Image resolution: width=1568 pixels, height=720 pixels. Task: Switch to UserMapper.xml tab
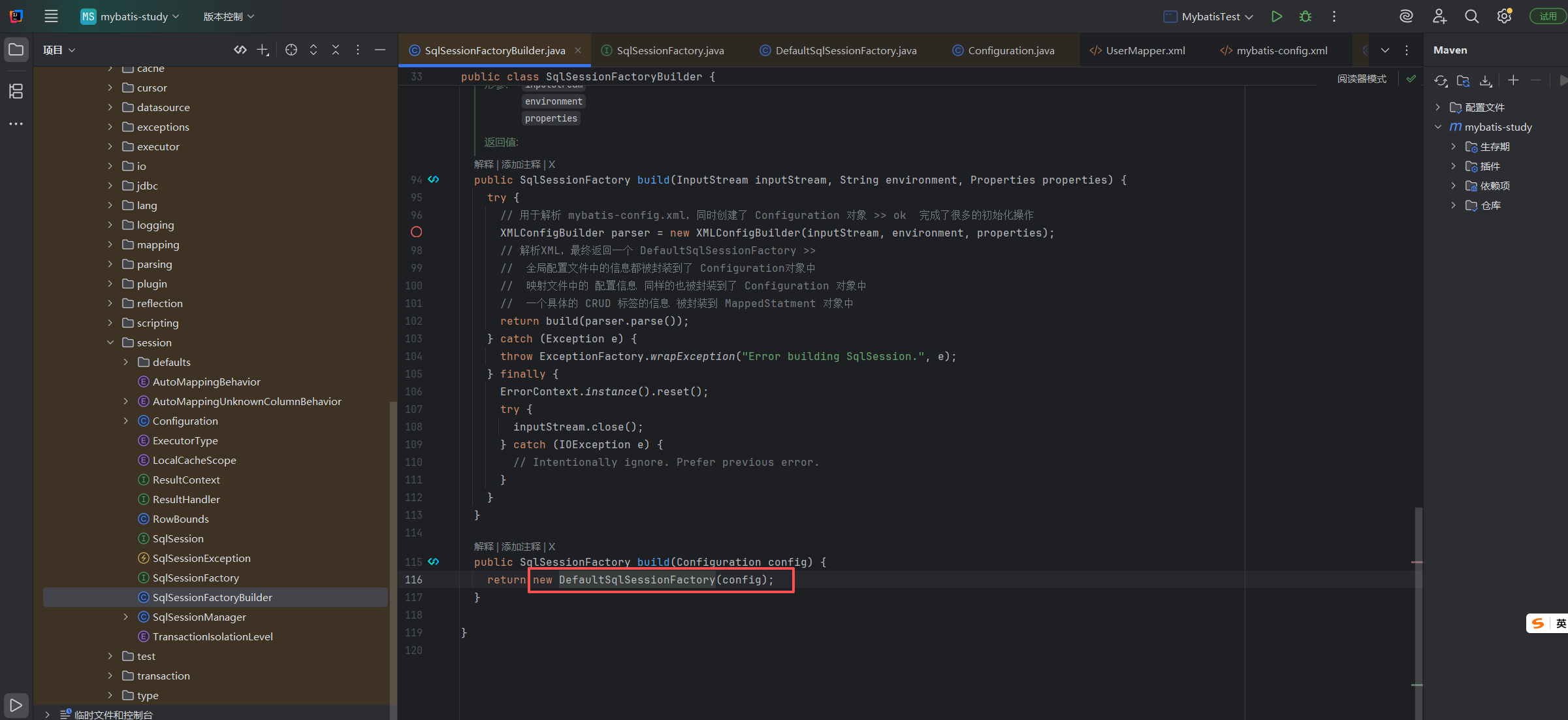pyautogui.click(x=1145, y=50)
